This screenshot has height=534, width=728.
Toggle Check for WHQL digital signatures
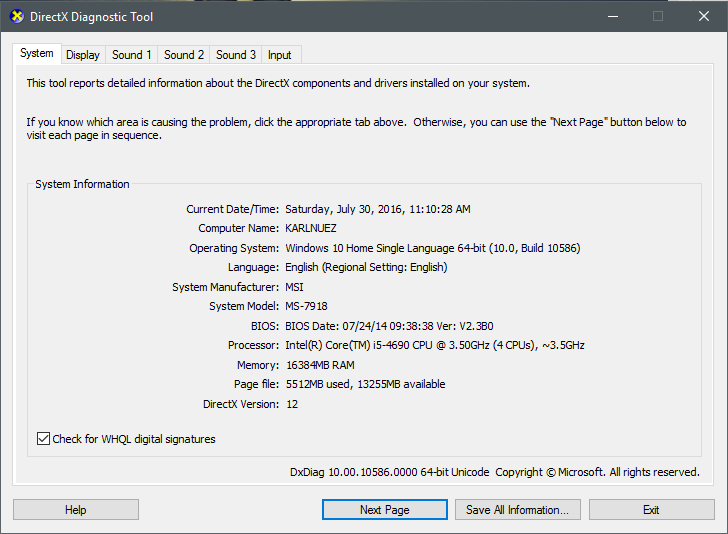[x=43, y=439]
